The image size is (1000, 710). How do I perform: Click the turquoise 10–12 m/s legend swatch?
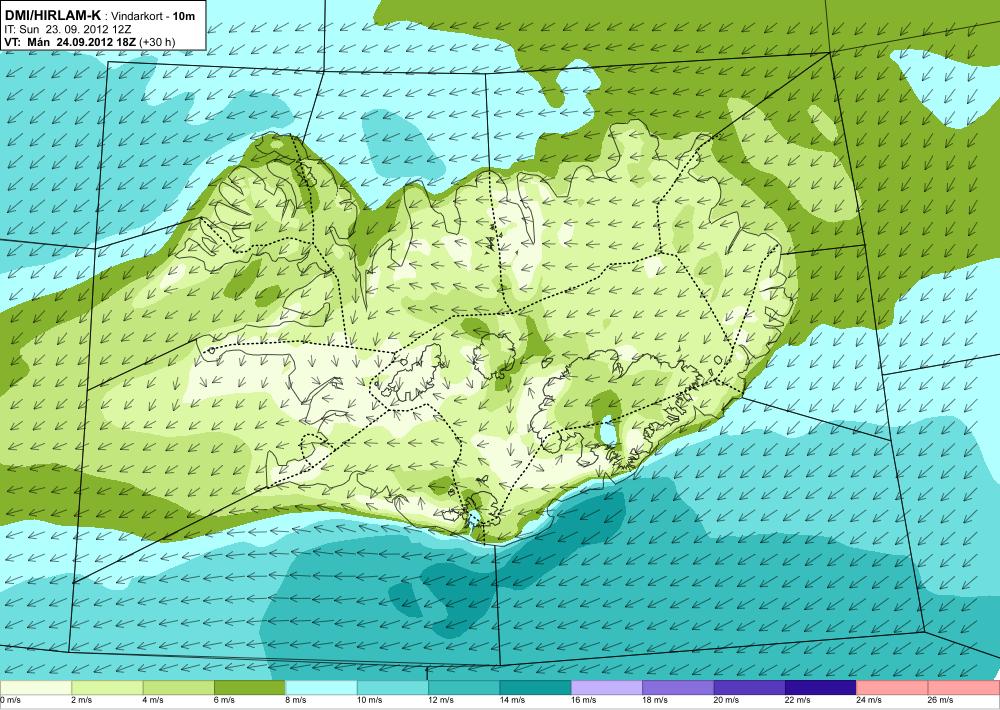point(393,688)
